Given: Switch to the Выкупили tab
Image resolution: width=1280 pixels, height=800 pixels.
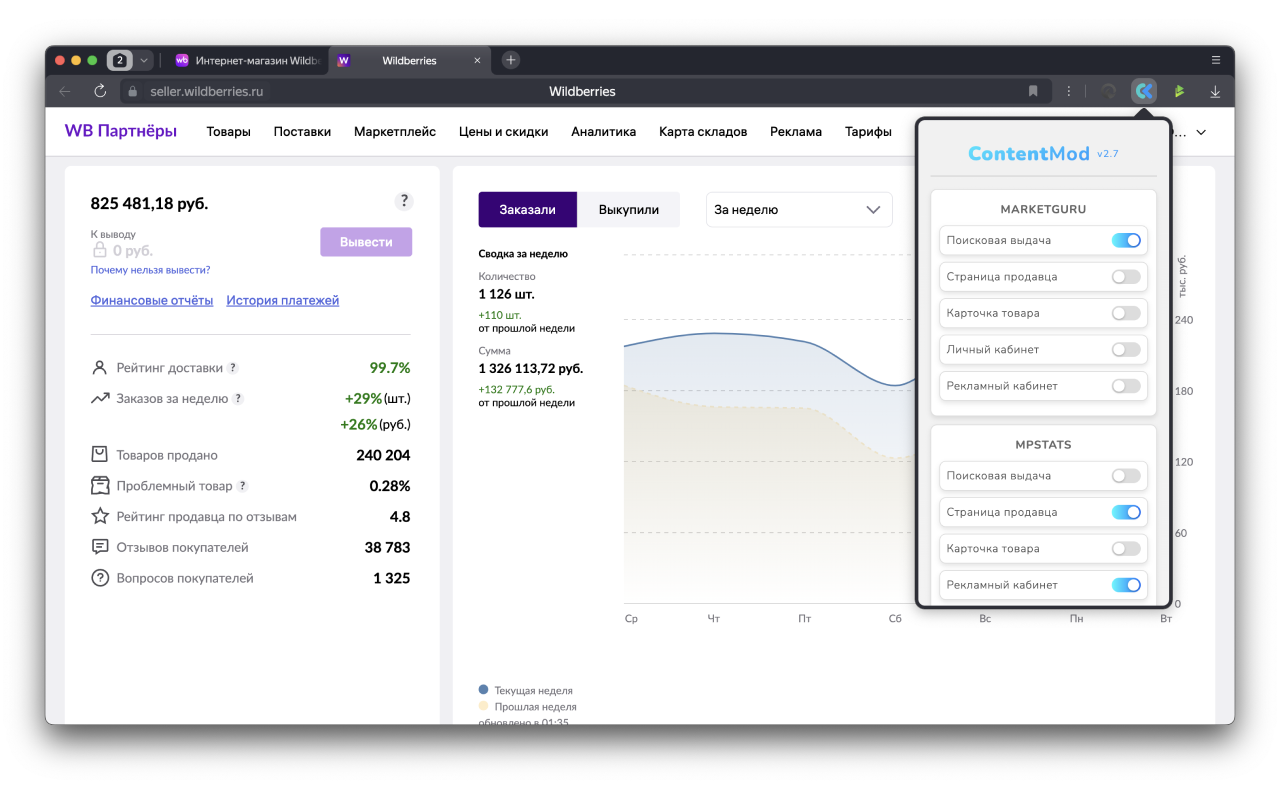Looking at the screenshot, I should click(x=628, y=210).
